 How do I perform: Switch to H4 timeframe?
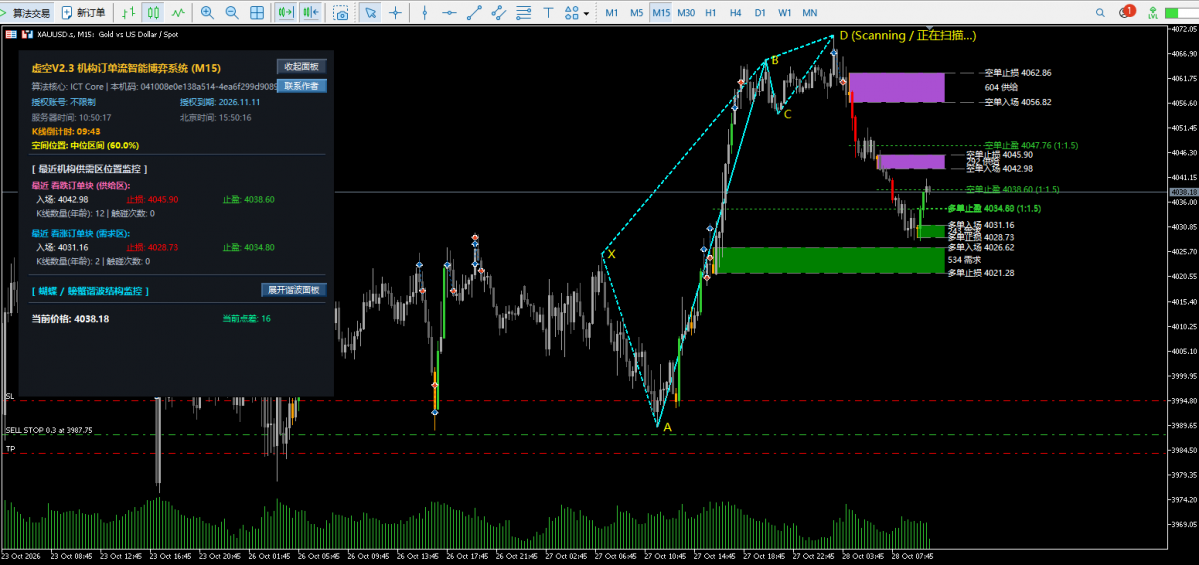(x=735, y=12)
